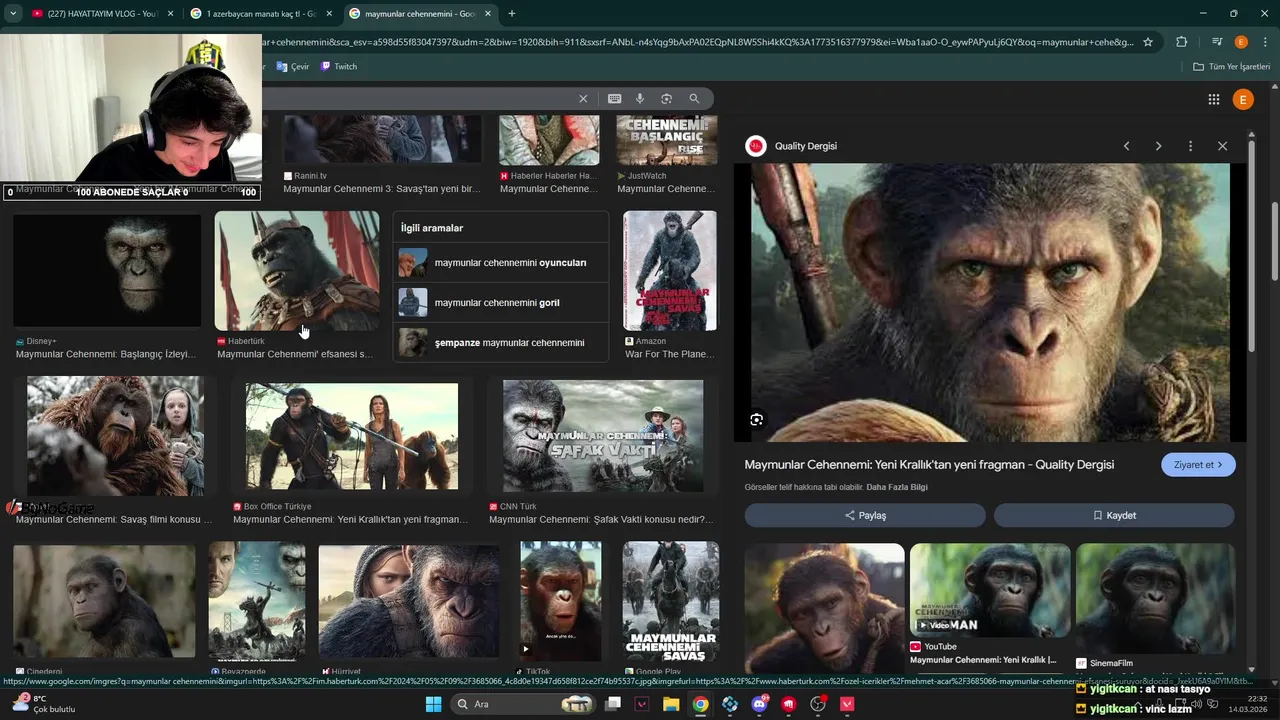This screenshot has width=1280, height=720.
Task: Select maymunlar cehennemini Google tab
Action: (420, 14)
